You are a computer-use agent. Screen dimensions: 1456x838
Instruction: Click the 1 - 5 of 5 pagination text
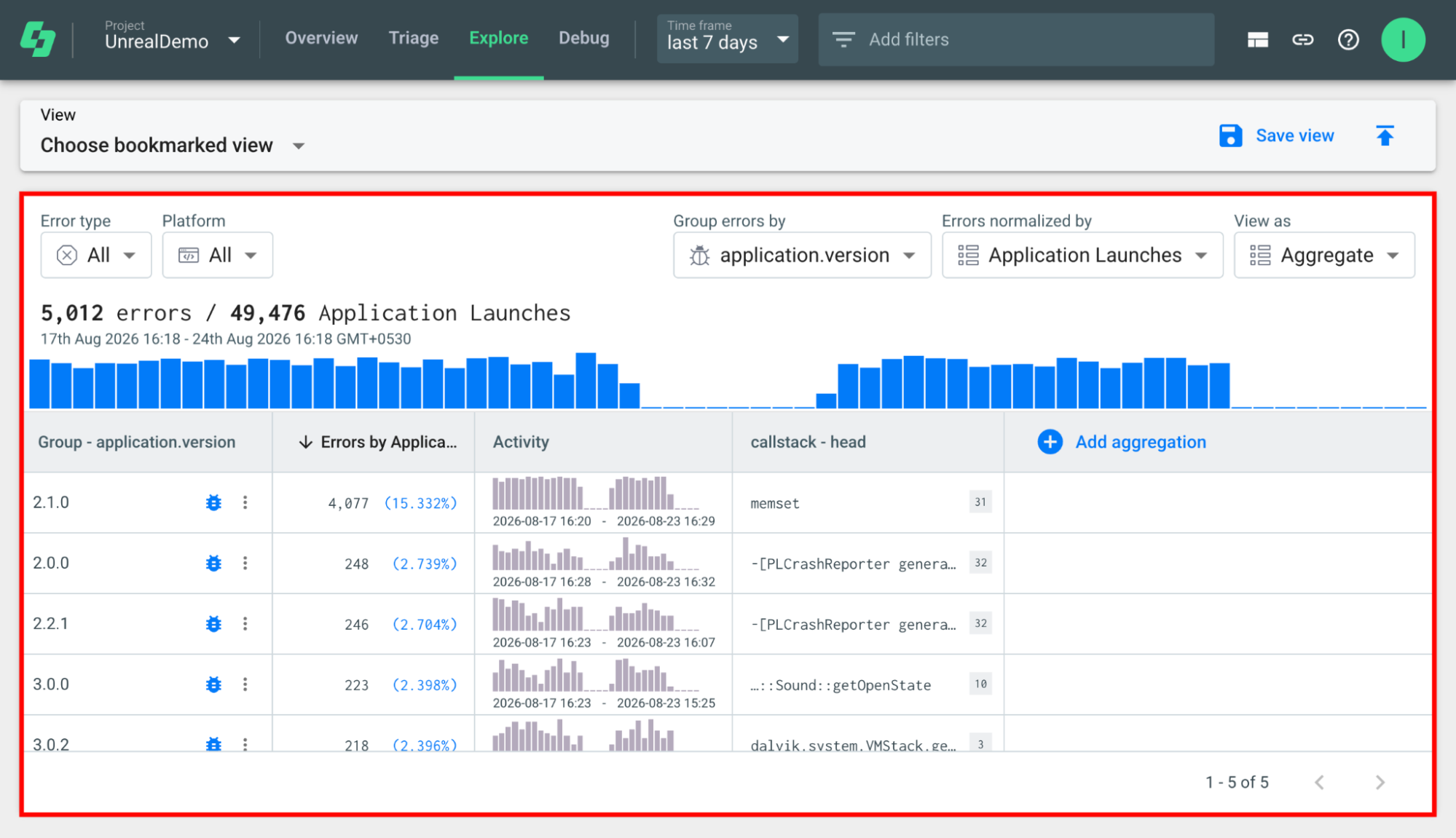(x=1237, y=782)
